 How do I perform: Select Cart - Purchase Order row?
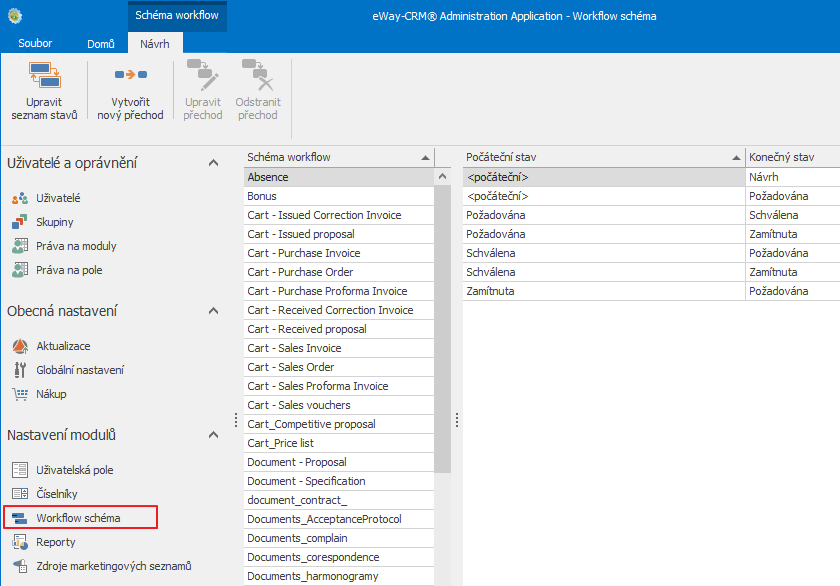(x=339, y=272)
